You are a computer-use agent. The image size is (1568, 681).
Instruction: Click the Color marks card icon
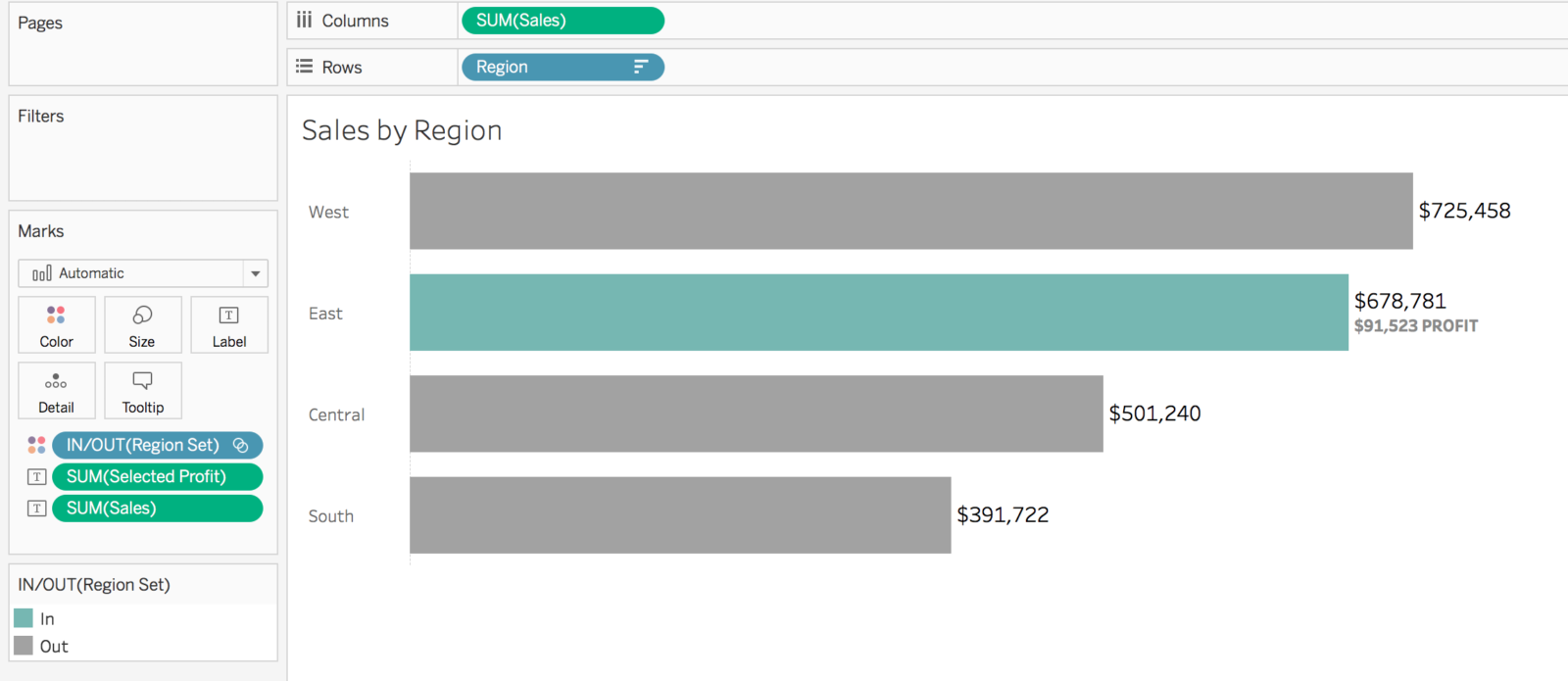click(56, 324)
